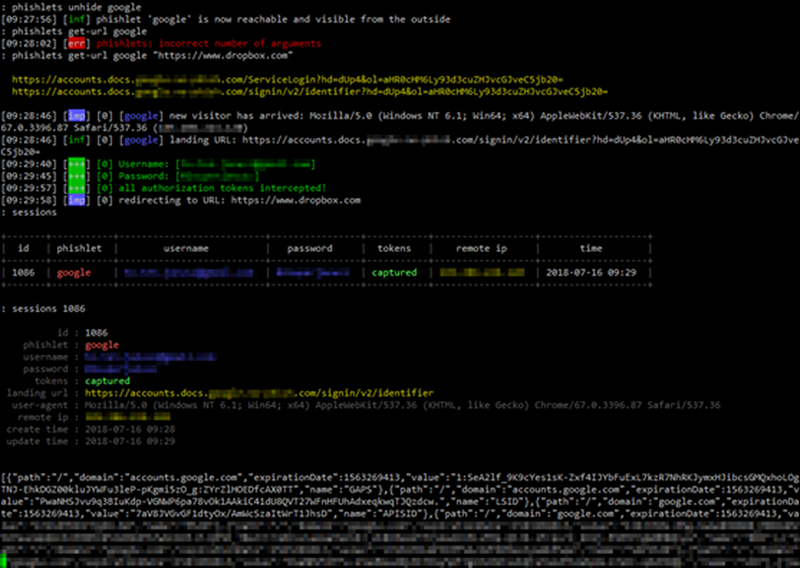Click the 'user-agent' detail label
Image resolution: width=800 pixels, height=568 pixels.
click(40, 405)
